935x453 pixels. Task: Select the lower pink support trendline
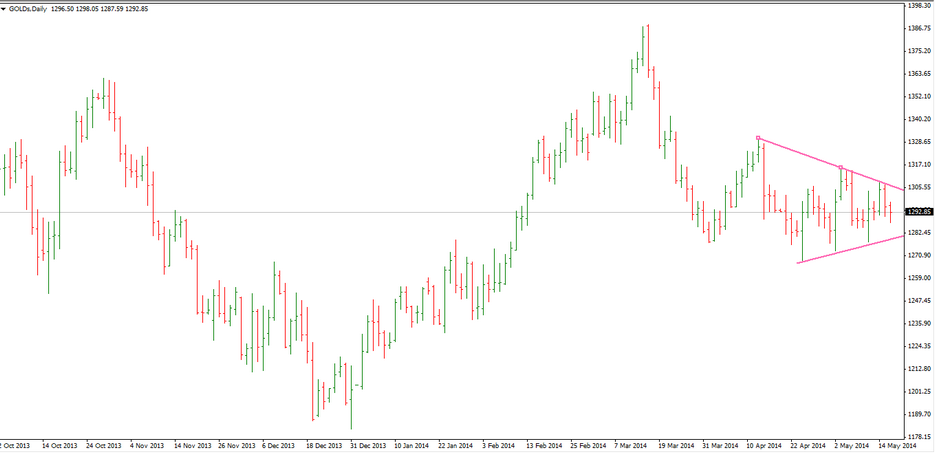pos(850,249)
